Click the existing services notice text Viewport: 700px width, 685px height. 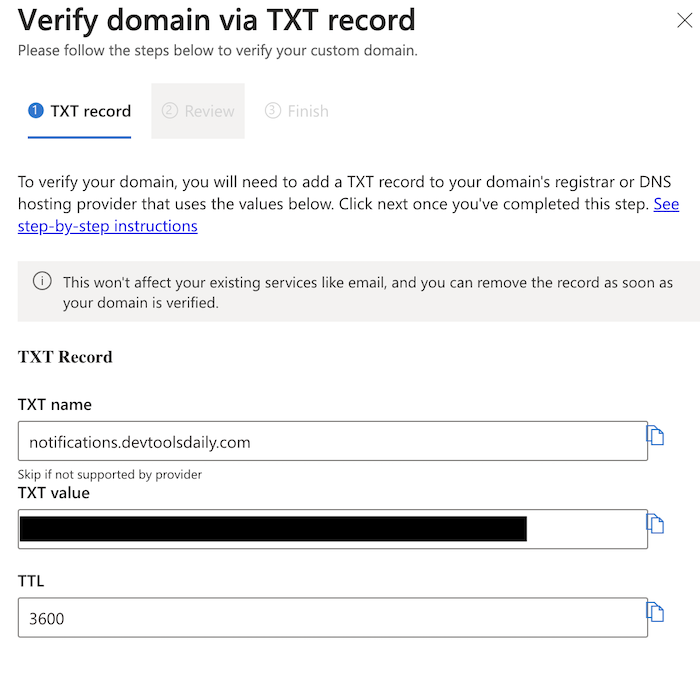point(368,292)
